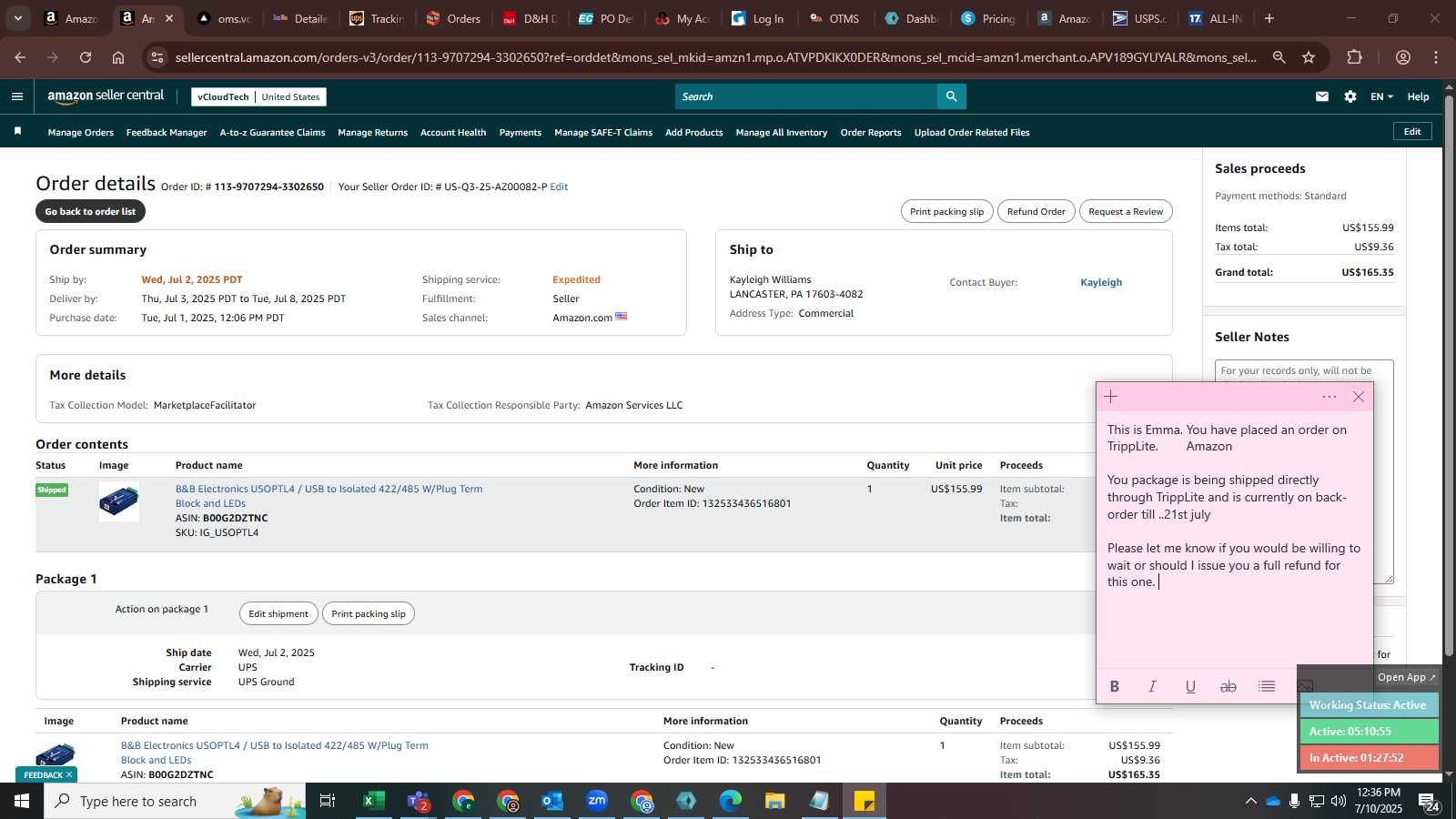
Task: Open Microsoft Teams from the taskbar
Action: (419, 801)
